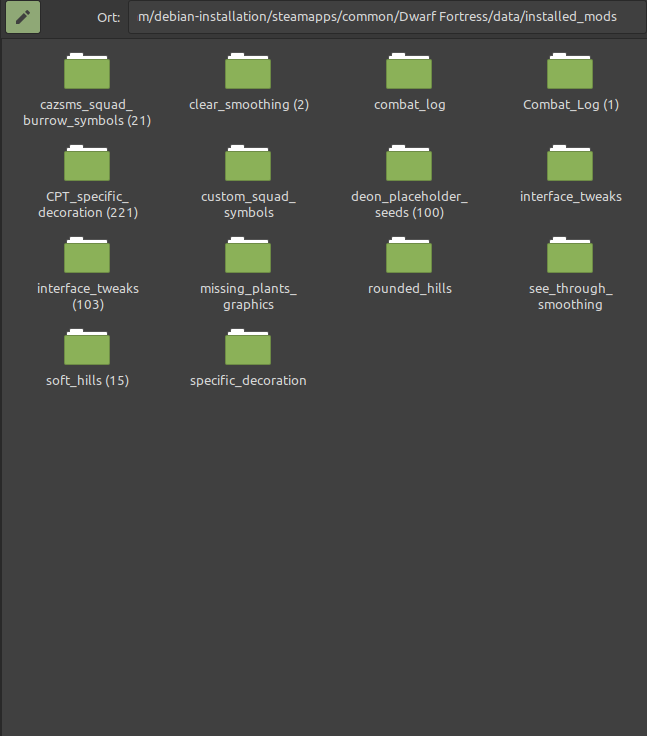This screenshot has height=736, width=647.
Task: Select the specific_decoration folder icon
Action: tap(248, 347)
